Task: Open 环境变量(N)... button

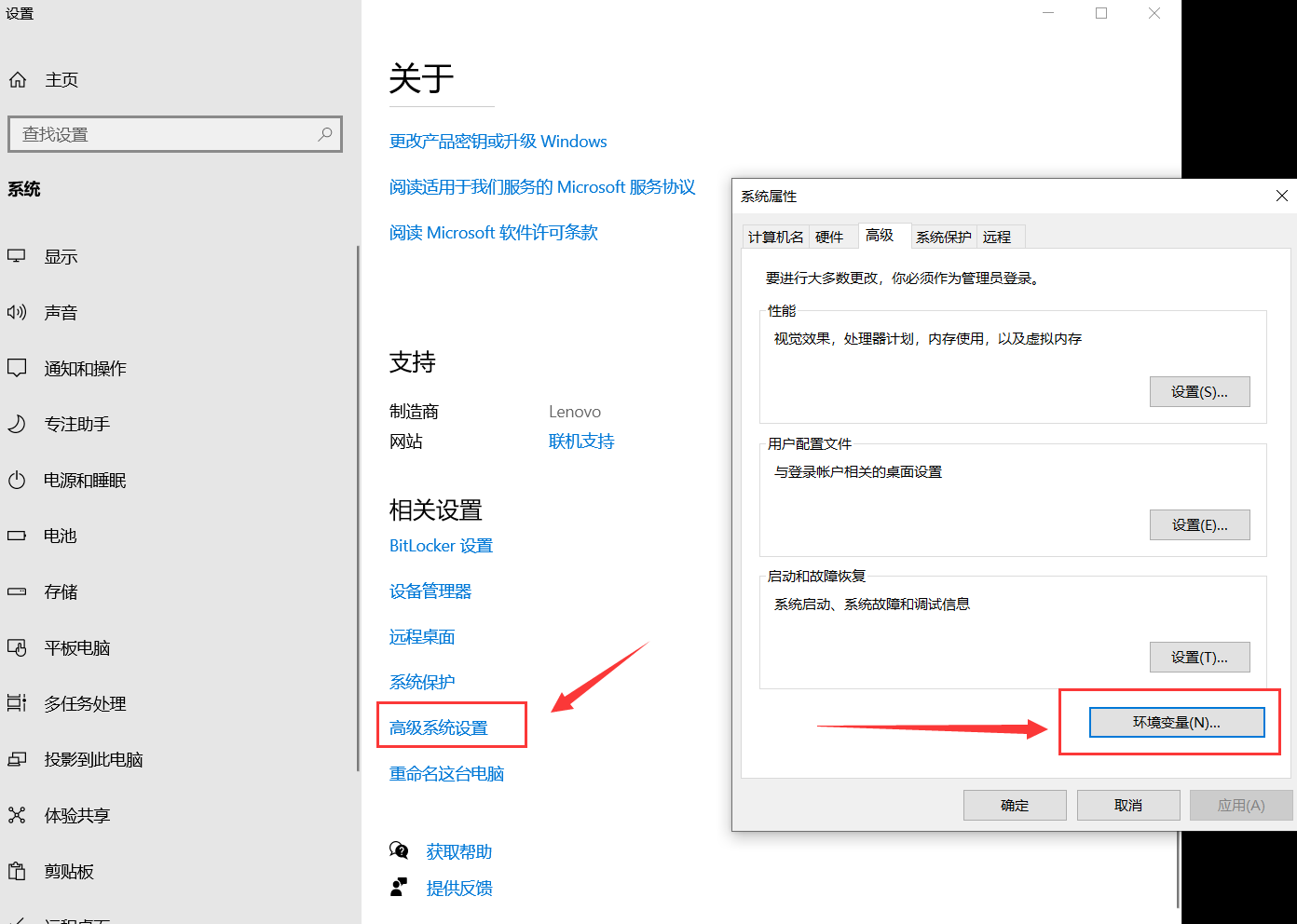Action: [1177, 722]
